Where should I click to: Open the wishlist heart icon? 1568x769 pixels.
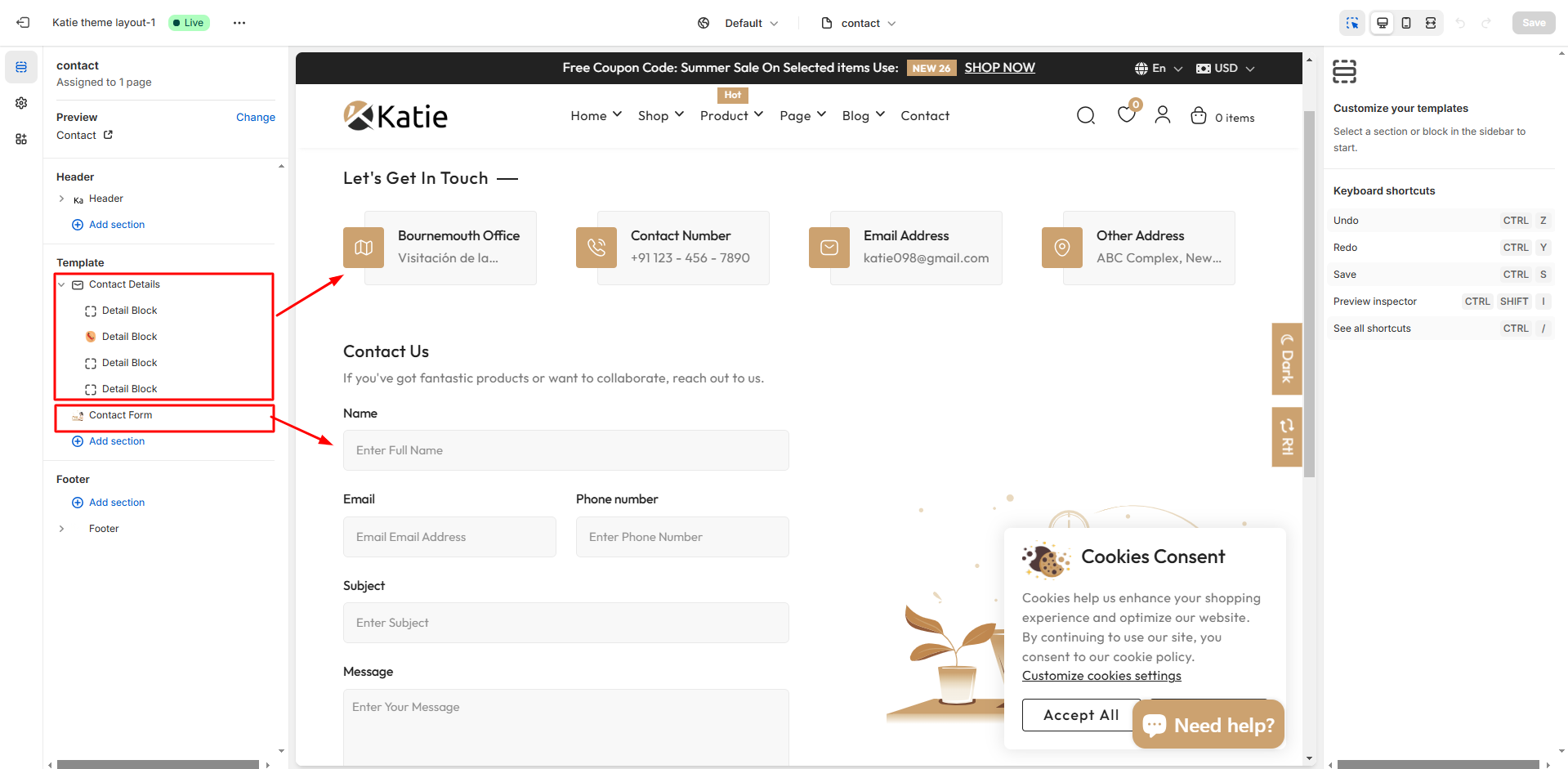(x=1126, y=116)
